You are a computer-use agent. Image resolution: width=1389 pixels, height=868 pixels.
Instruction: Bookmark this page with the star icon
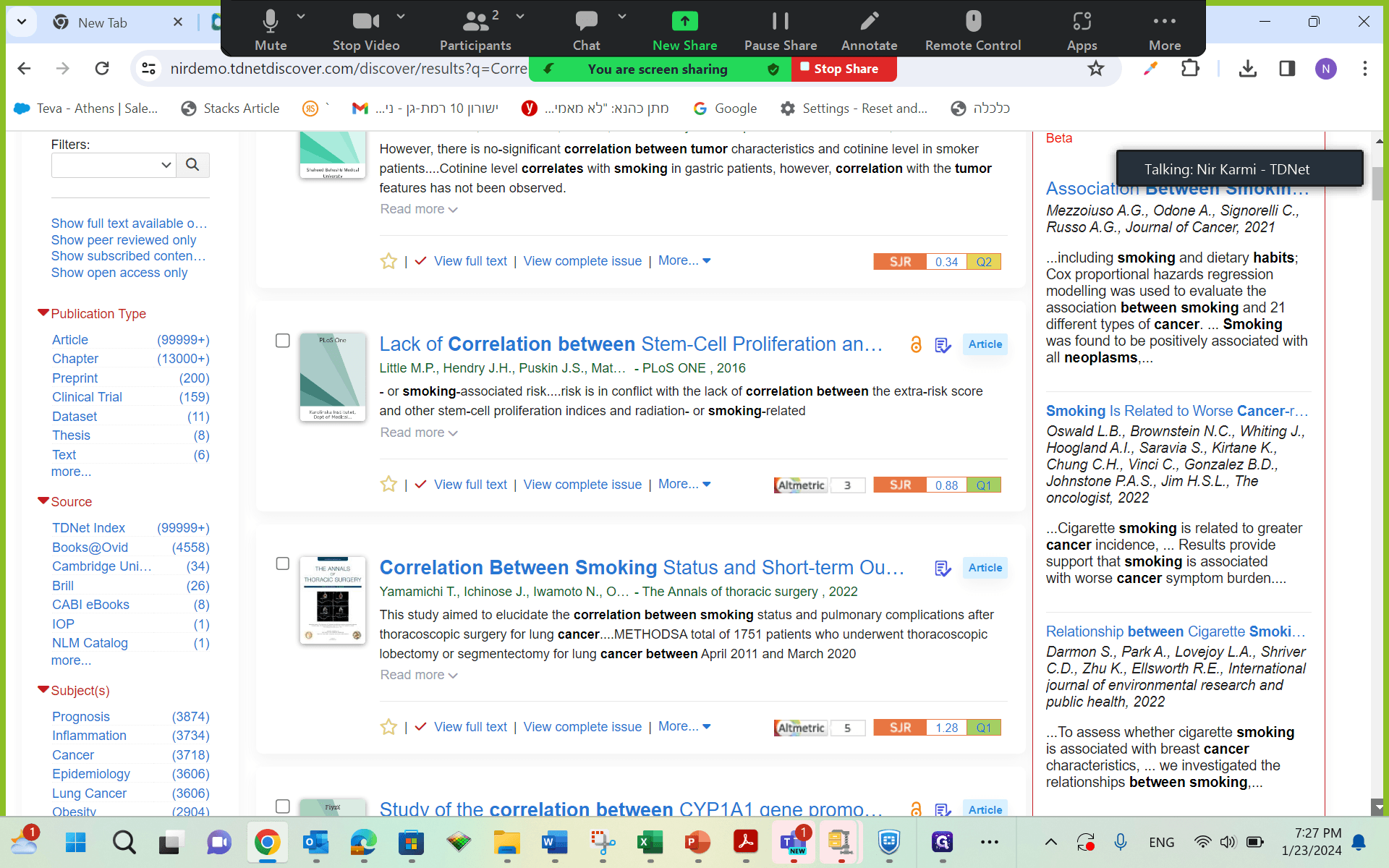pos(1096,69)
